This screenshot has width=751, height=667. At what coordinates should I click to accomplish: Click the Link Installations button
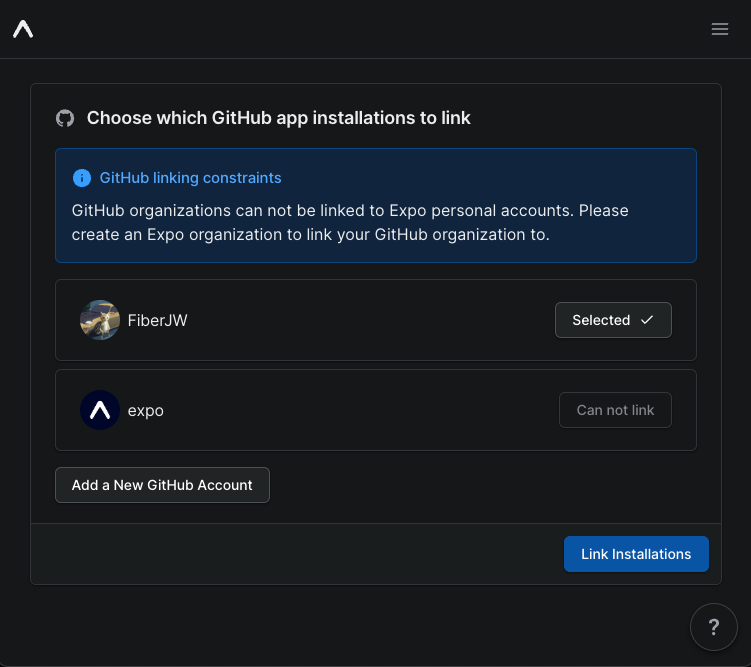pyautogui.click(x=636, y=554)
